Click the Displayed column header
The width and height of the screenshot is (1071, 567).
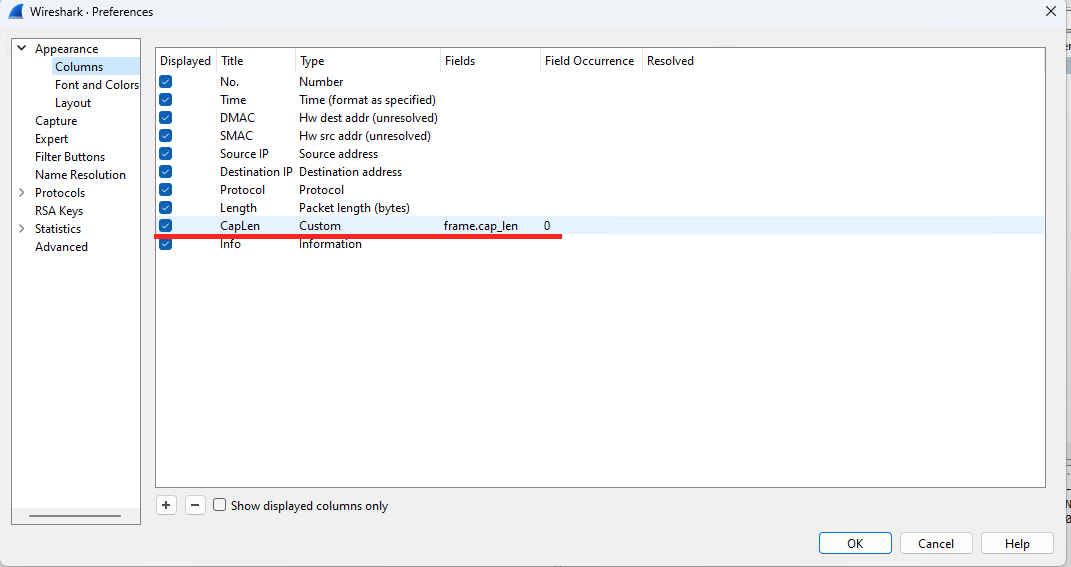[185, 61]
